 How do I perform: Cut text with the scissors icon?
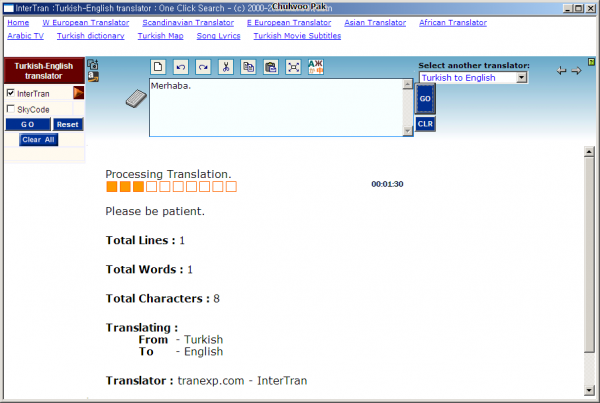pyautogui.click(x=226, y=67)
